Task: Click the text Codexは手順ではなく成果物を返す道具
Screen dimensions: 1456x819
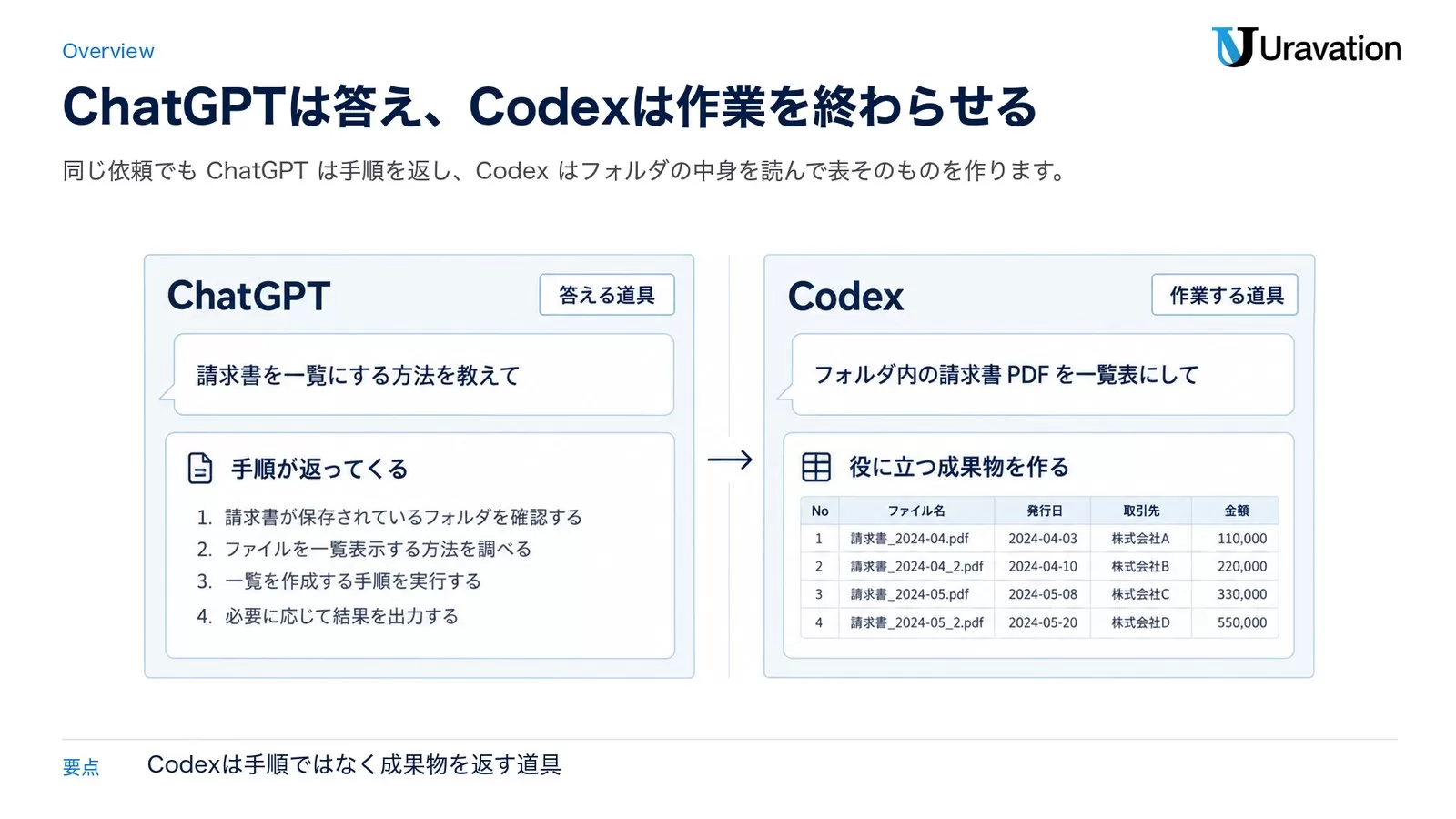Action: 354,764
